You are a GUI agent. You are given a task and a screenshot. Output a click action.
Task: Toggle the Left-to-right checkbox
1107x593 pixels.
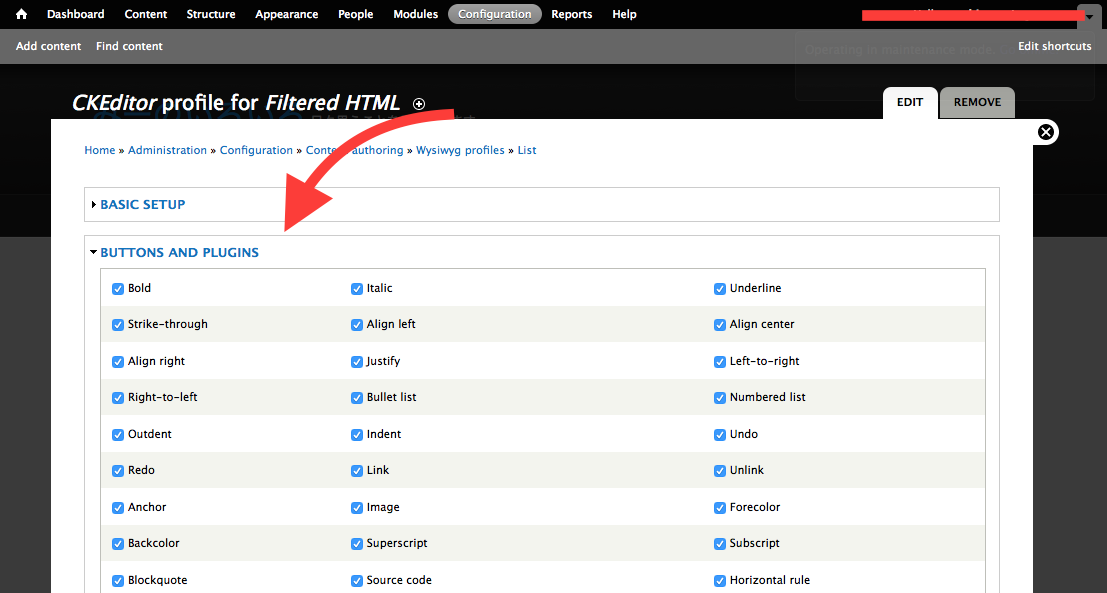tap(719, 361)
